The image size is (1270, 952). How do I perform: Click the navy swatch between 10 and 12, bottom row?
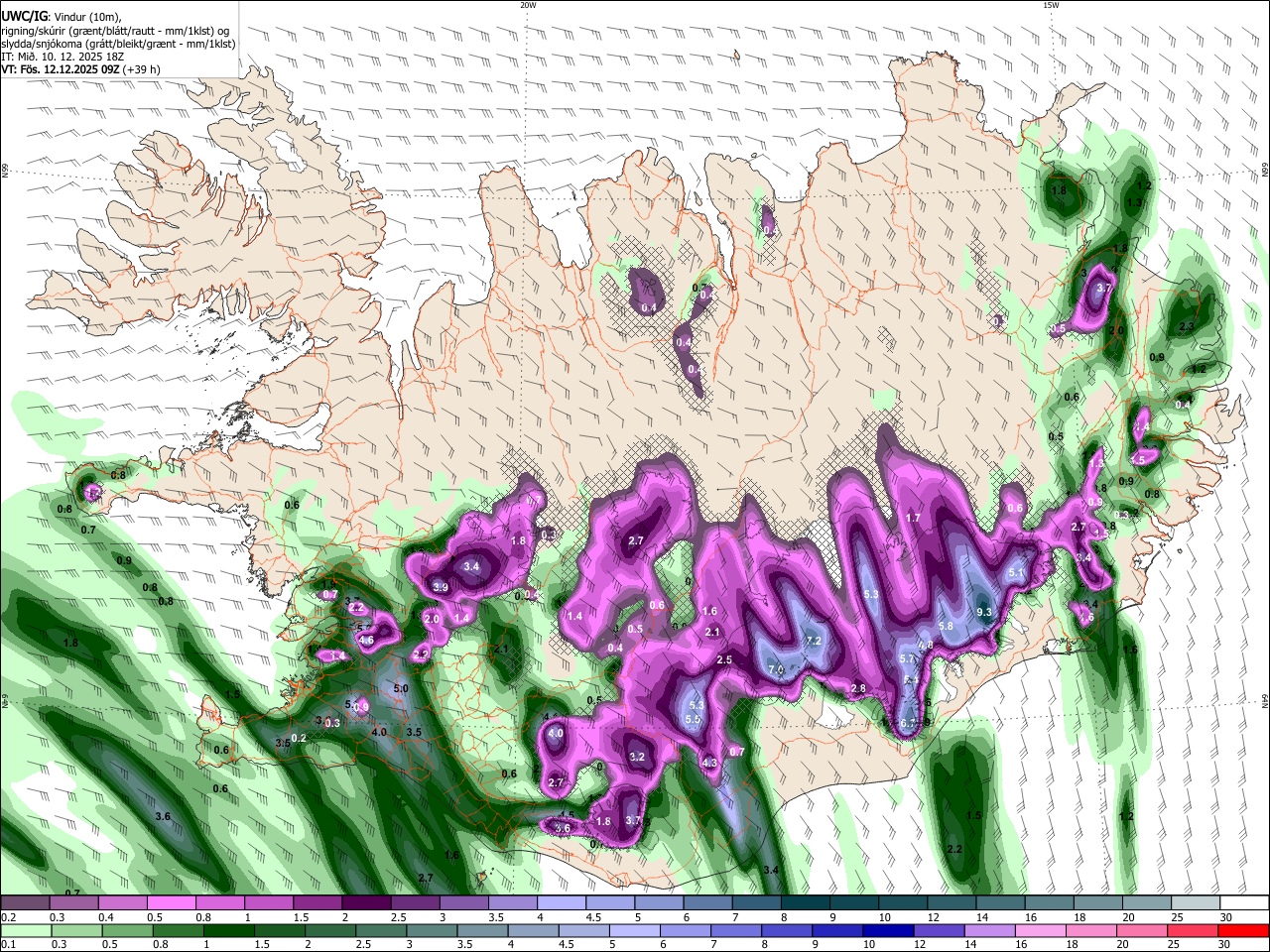889,931
